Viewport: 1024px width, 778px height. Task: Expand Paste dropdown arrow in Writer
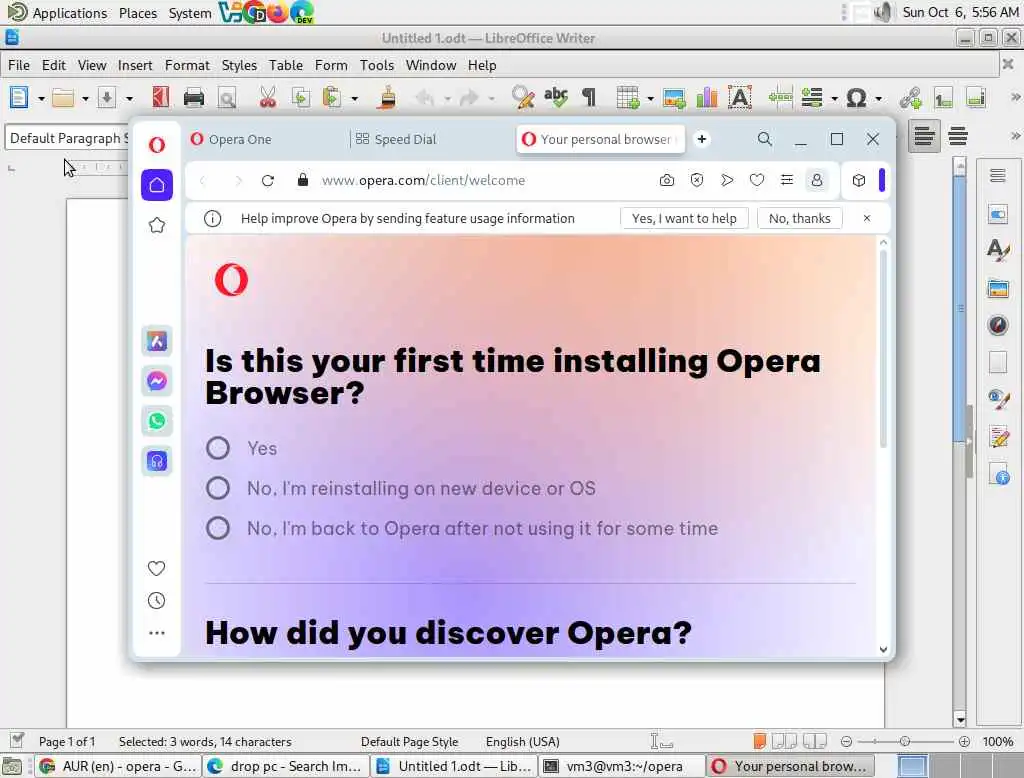(x=355, y=99)
